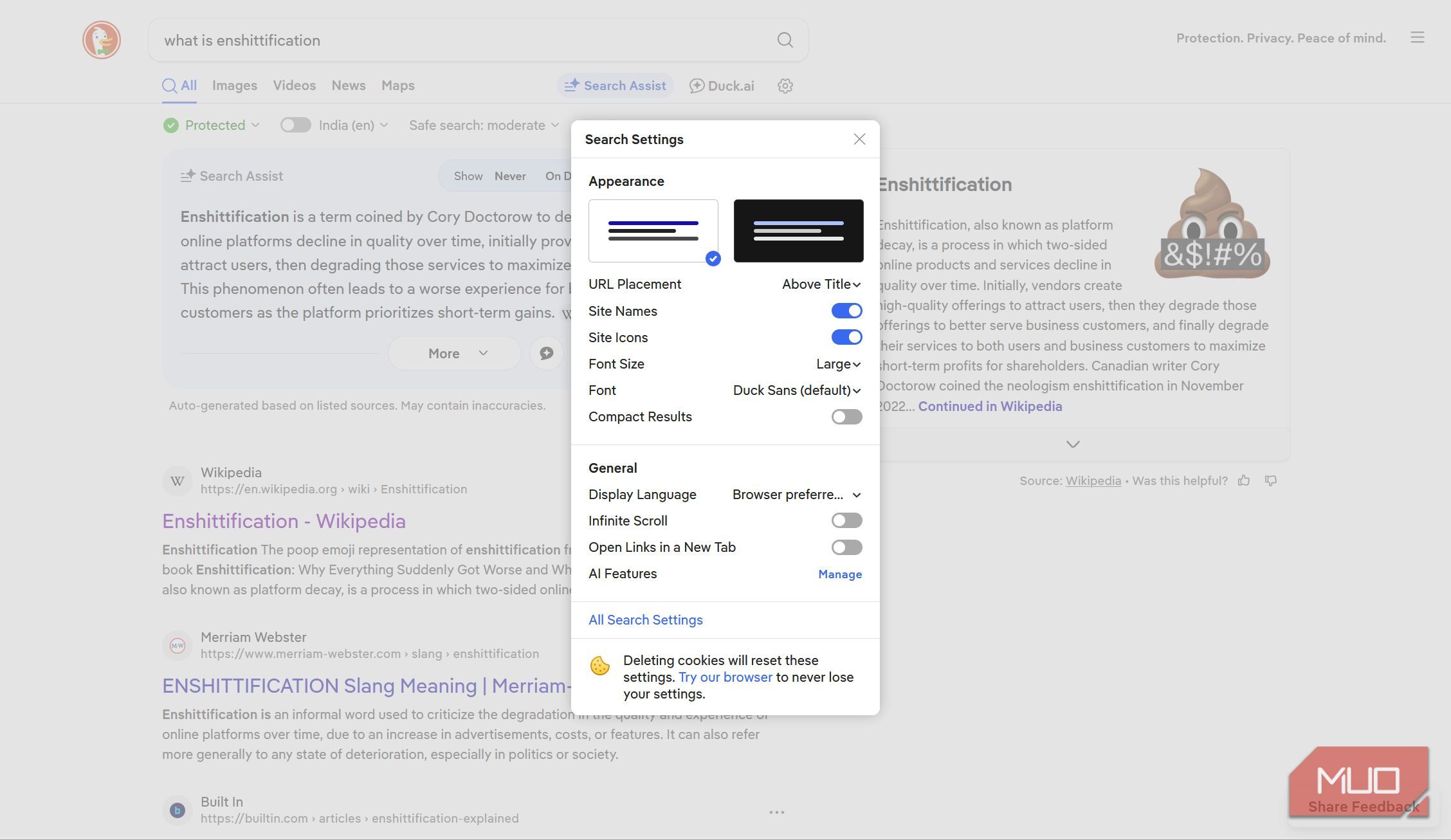Turn off Site Names toggle
1451x840 pixels.
tap(846, 311)
